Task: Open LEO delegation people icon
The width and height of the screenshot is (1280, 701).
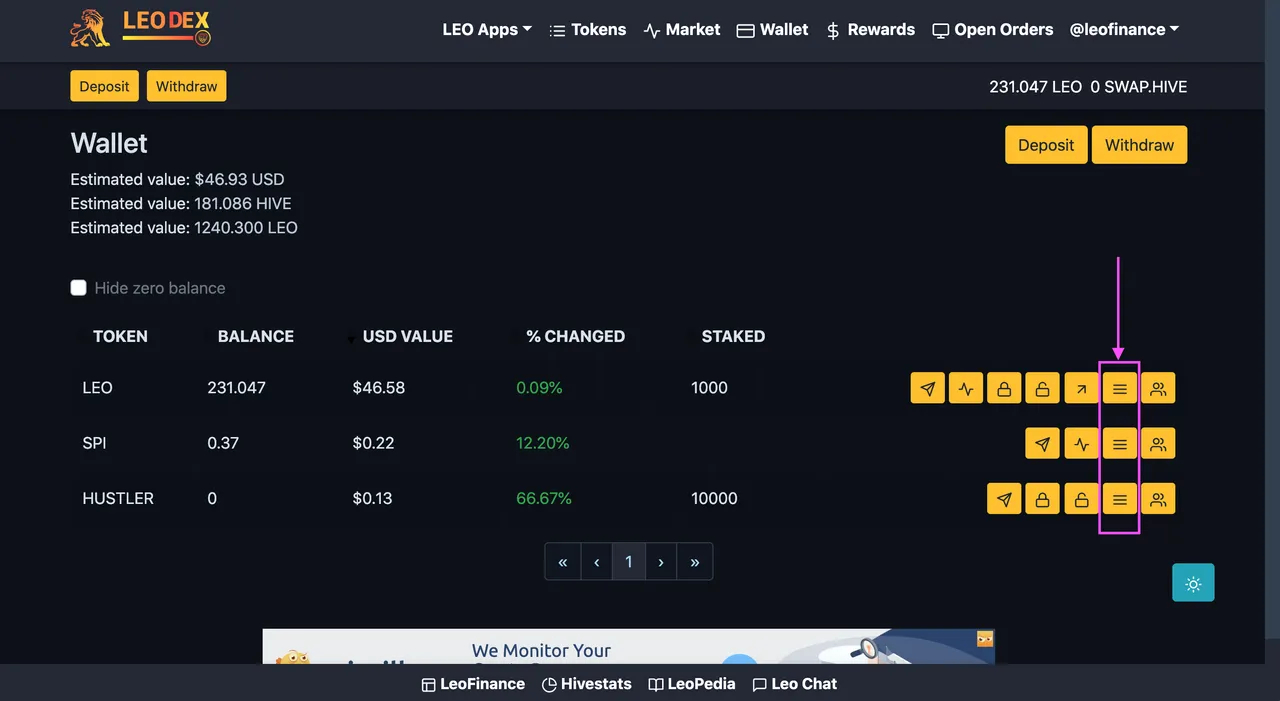Action: click(x=1158, y=388)
